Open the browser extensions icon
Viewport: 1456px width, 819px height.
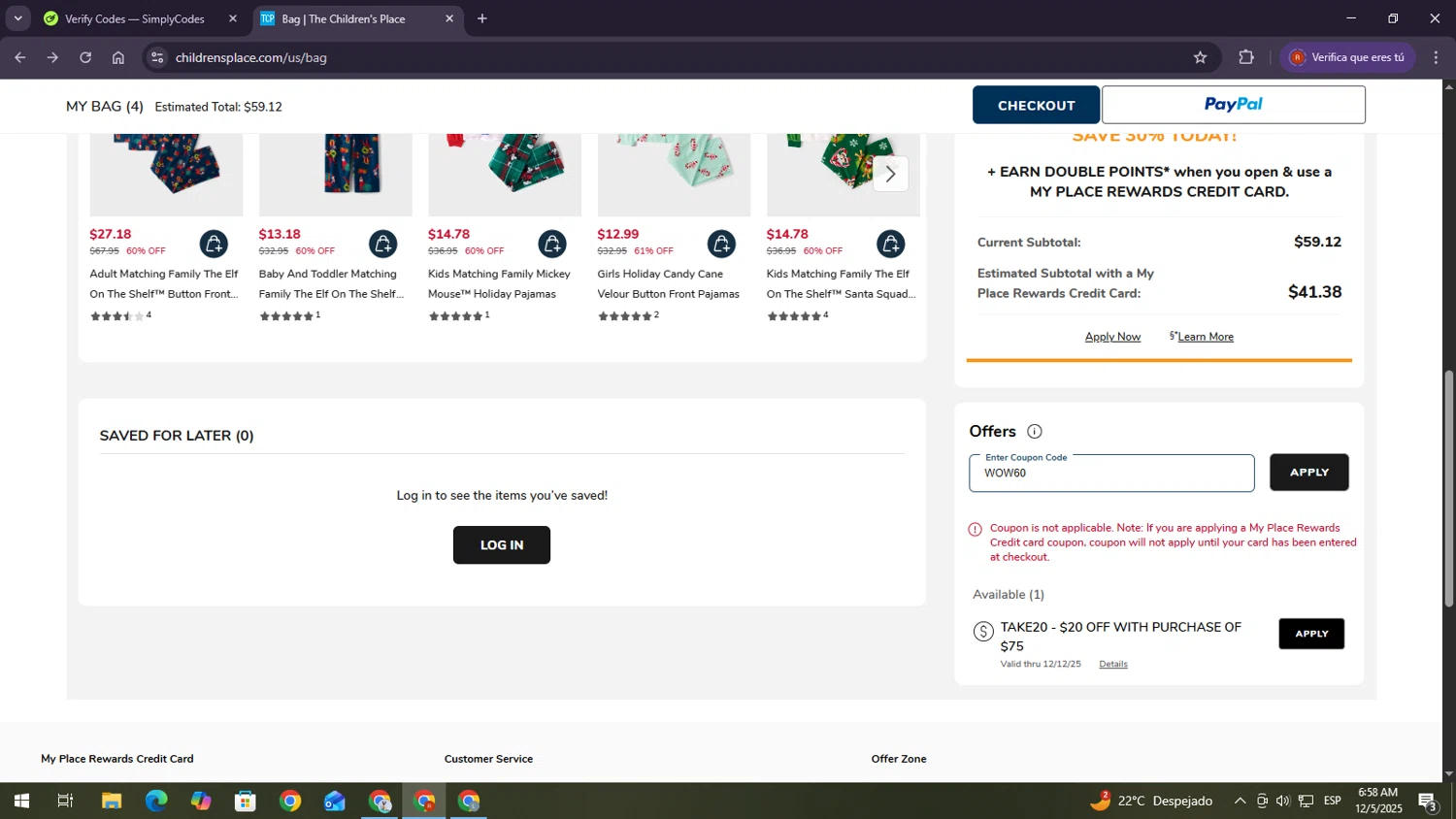pyautogui.click(x=1246, y=57)
